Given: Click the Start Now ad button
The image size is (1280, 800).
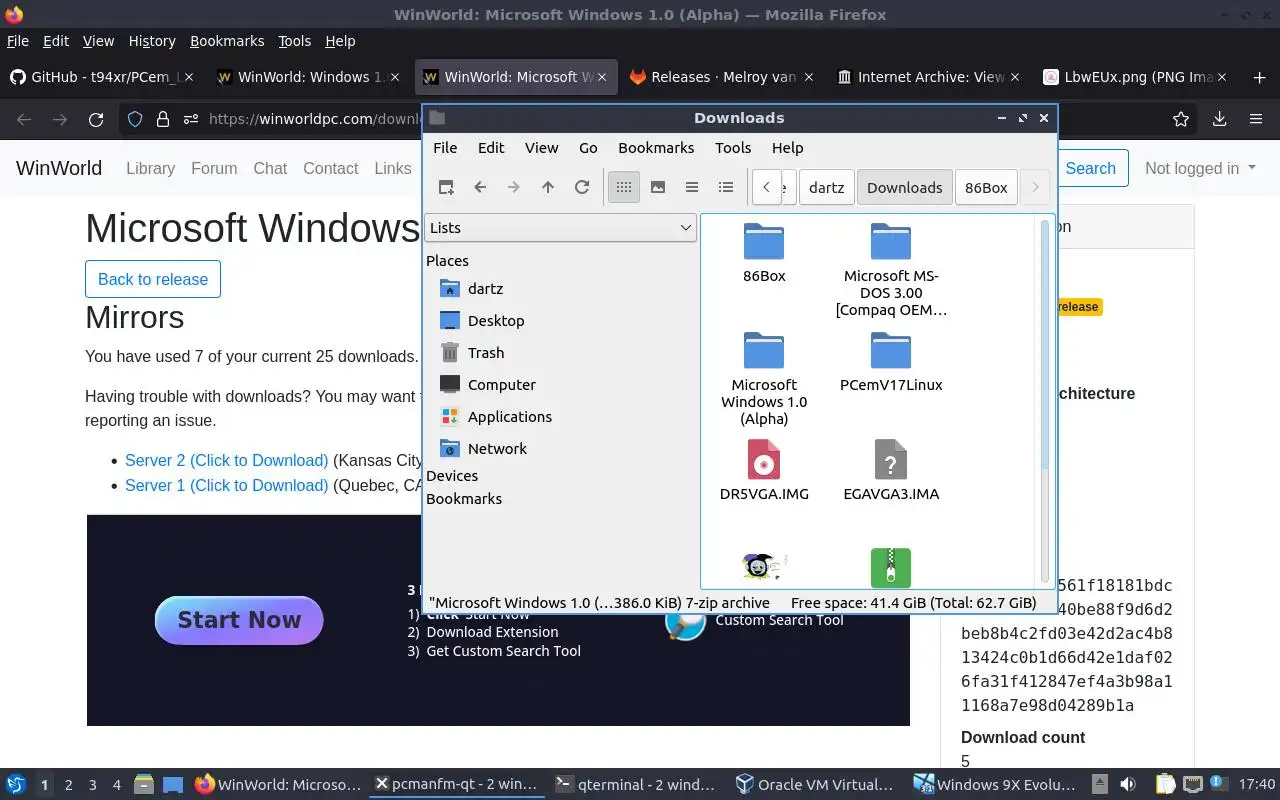Looking at the screenshot, I should click(x=239, y=620).
